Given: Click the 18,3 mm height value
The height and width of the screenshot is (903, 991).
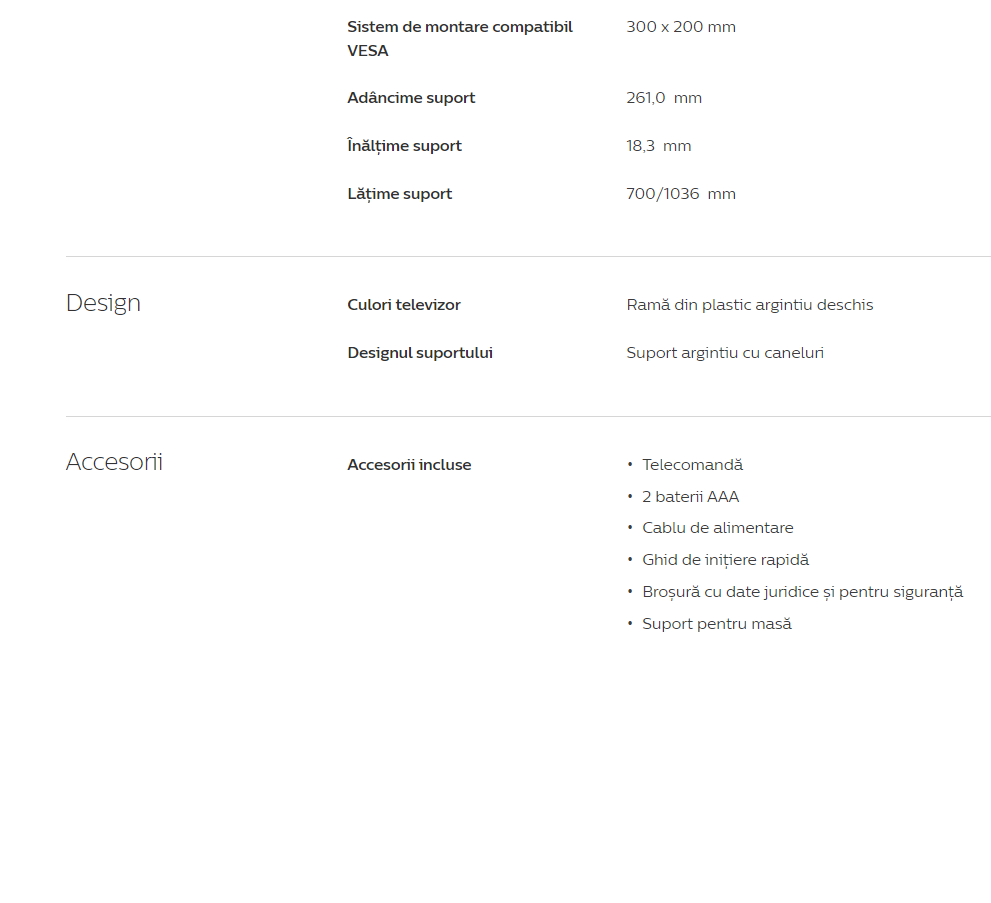Looking at the screenshot, I should click(659, 146).
